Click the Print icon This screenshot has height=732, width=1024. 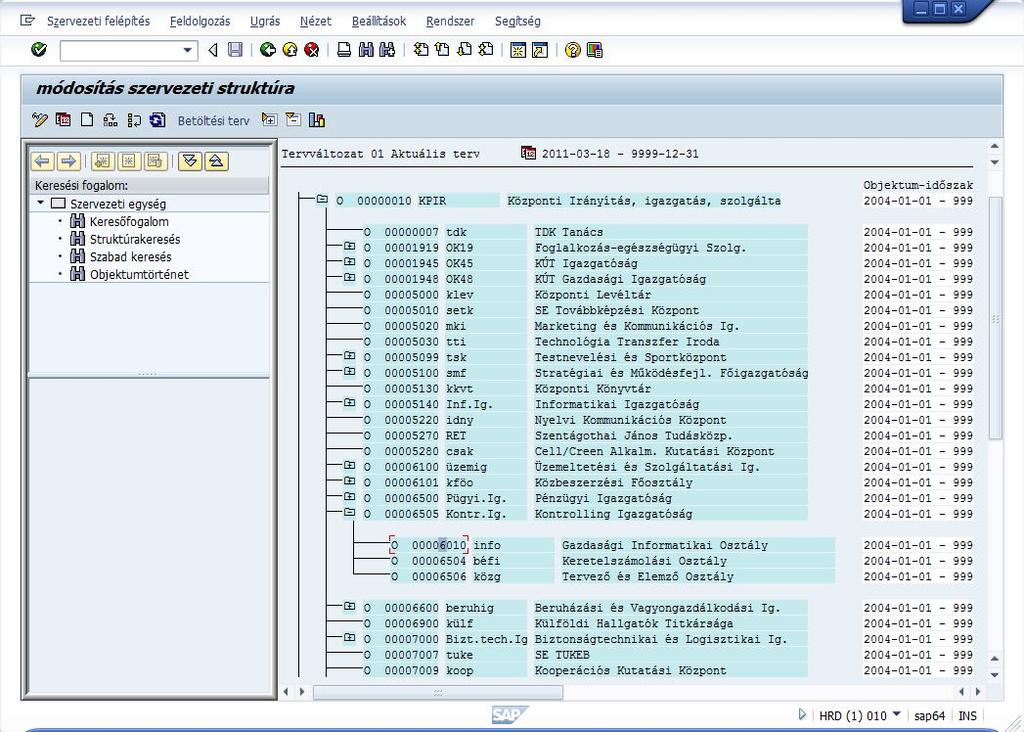[x=344, y=50]
